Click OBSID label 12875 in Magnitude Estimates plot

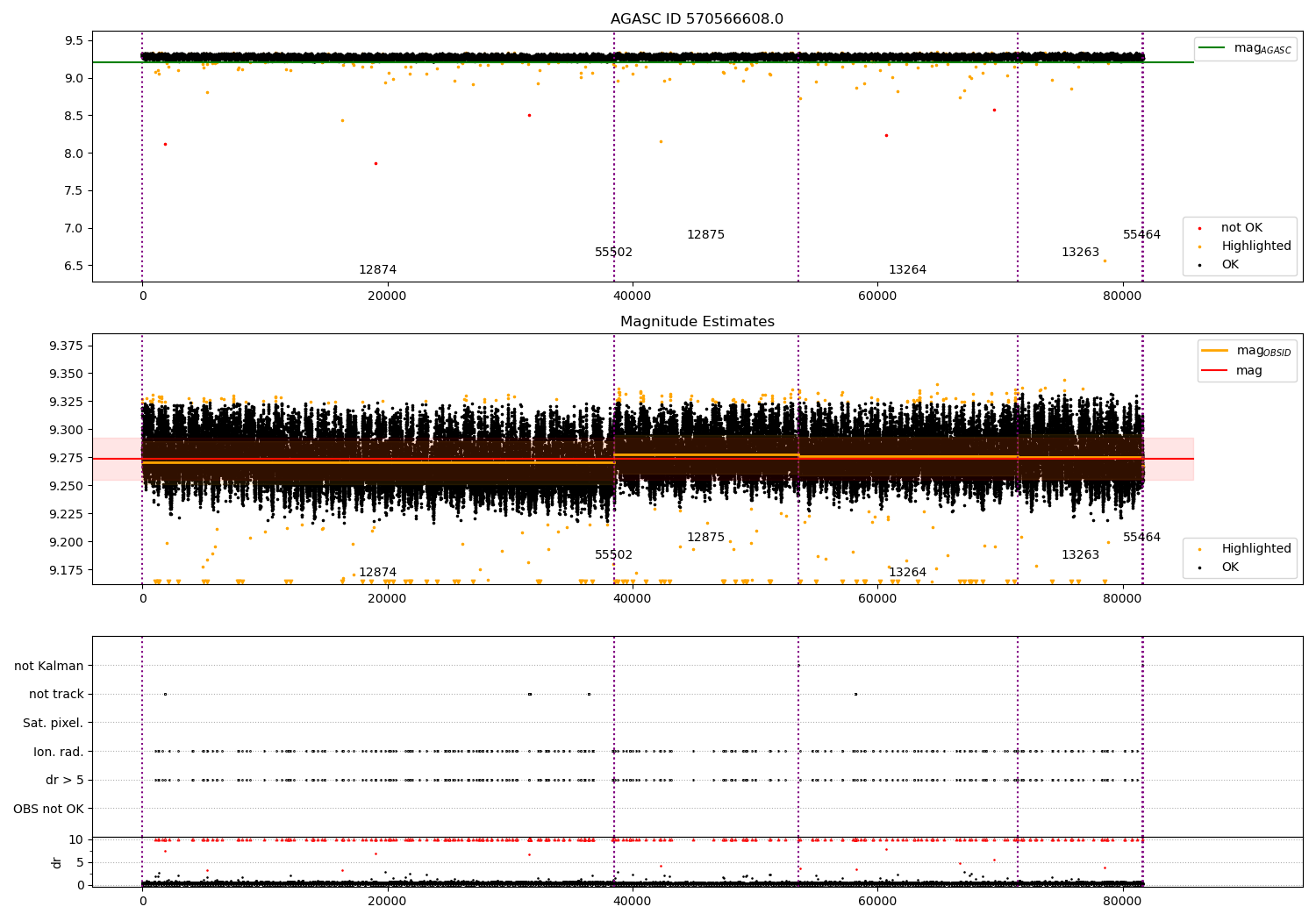[705, 537]
